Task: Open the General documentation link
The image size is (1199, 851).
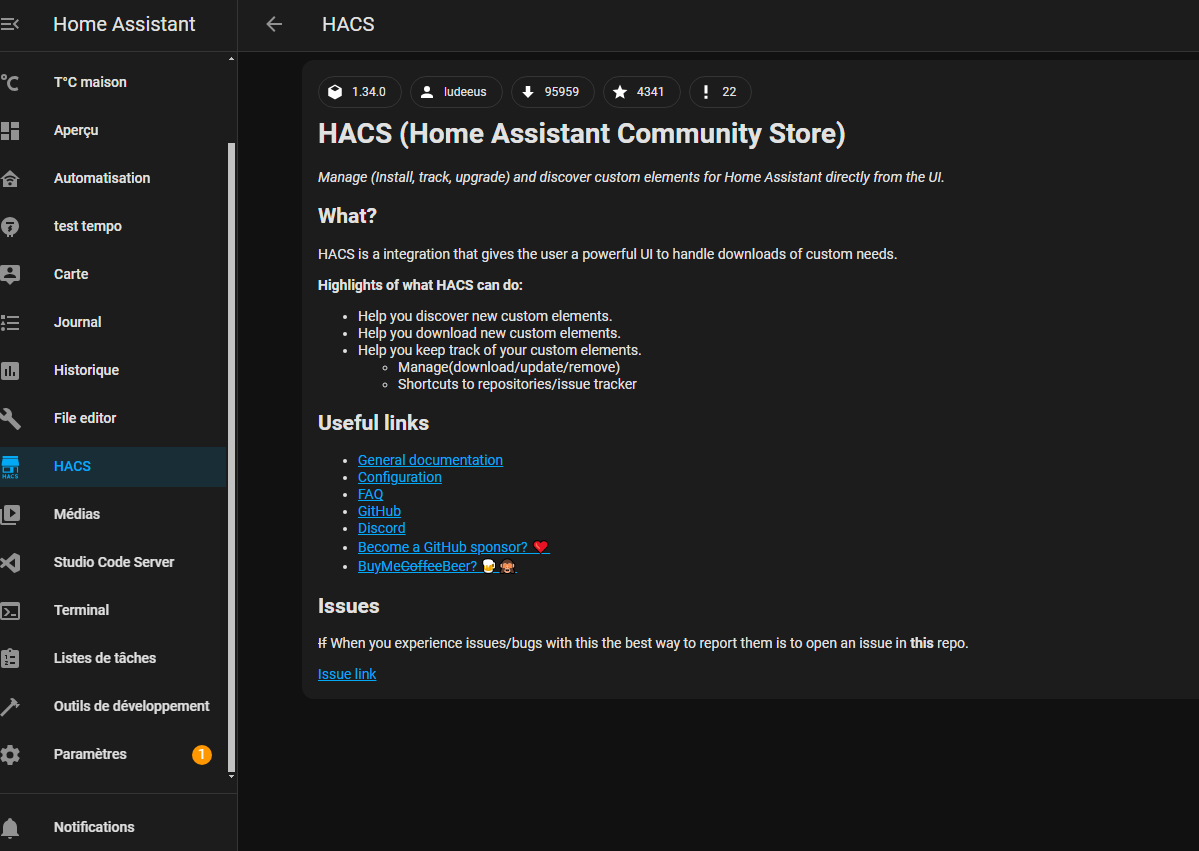Action: [430, 459]
